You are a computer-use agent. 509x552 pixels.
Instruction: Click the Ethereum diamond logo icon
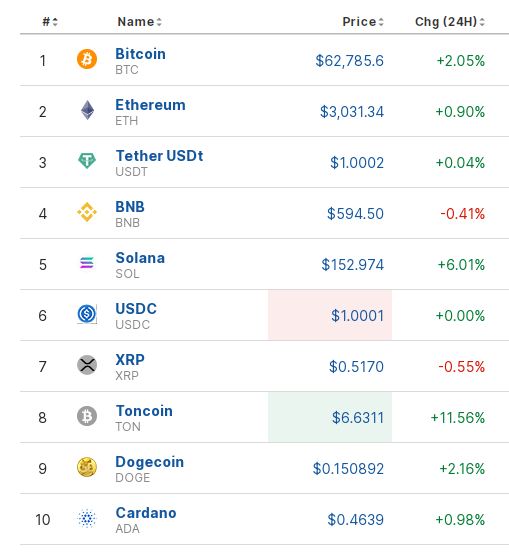pyautogui.click(x=87, y=110)
